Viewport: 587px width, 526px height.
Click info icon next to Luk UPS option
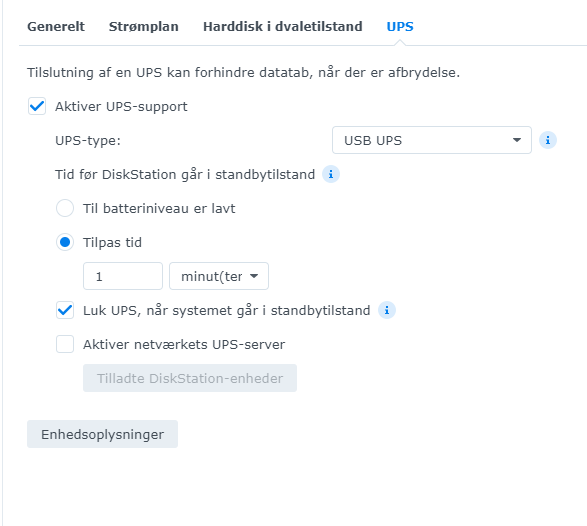click(387, 310)
